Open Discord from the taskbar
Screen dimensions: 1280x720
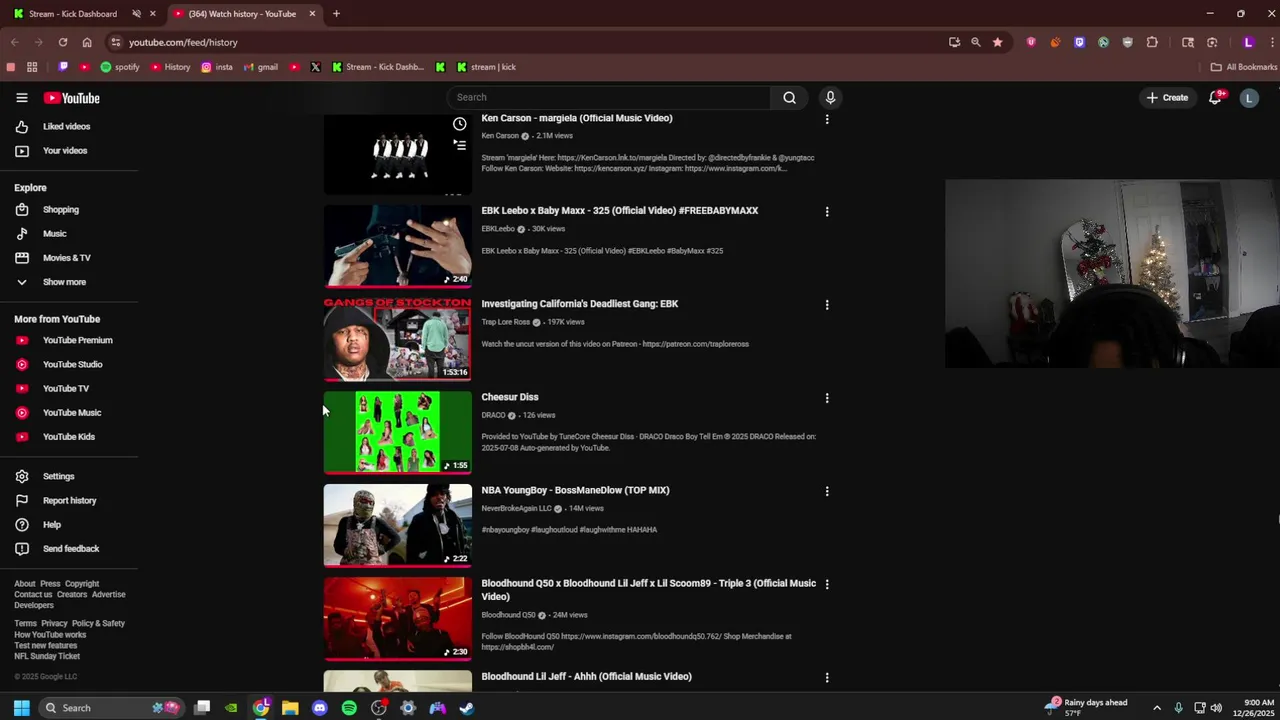coord(320,708)
